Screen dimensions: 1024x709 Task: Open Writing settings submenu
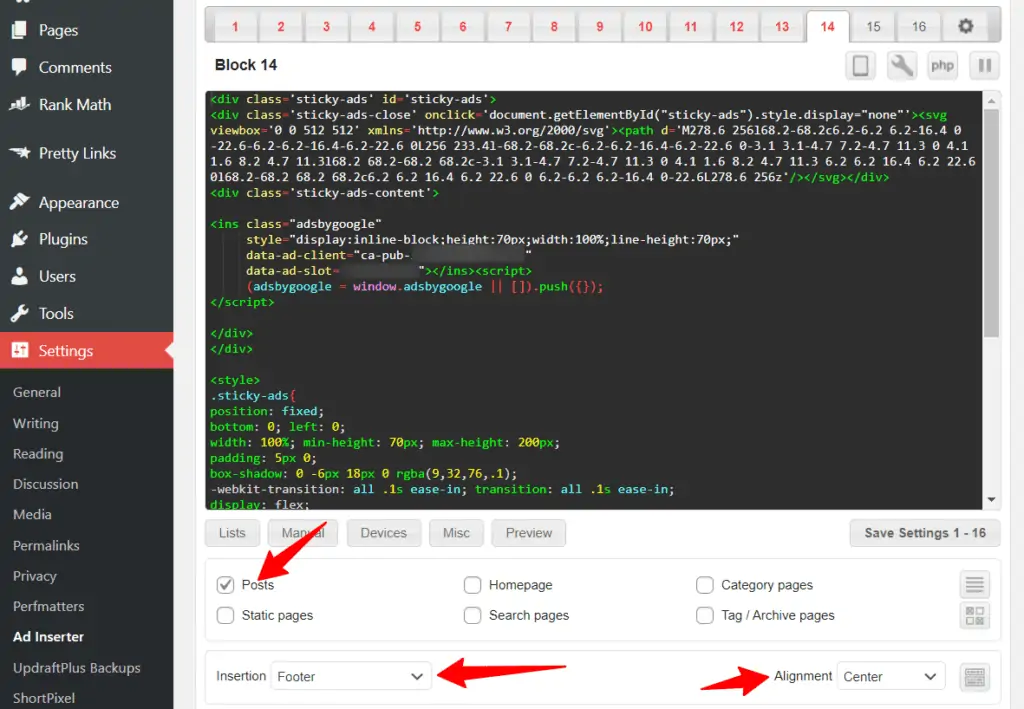click(36, 423)
